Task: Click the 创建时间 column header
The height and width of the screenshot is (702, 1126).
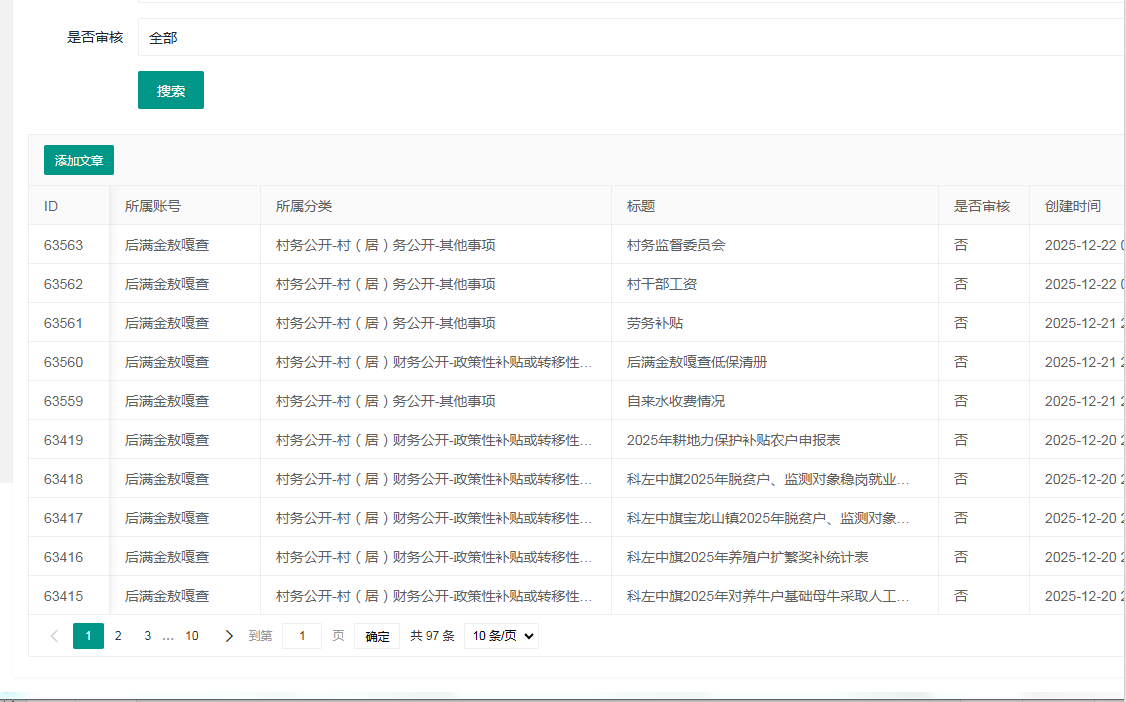Action: (x=1072, y=206)
